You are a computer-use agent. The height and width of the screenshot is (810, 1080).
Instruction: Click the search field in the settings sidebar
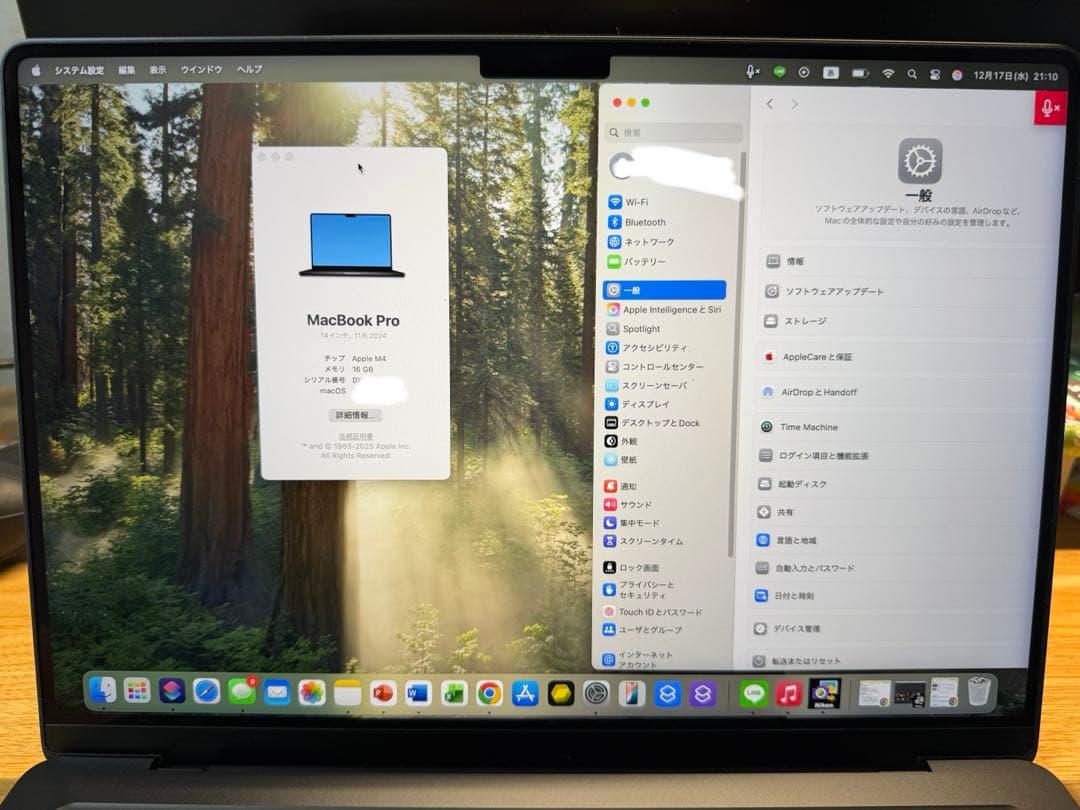(672, 131)
